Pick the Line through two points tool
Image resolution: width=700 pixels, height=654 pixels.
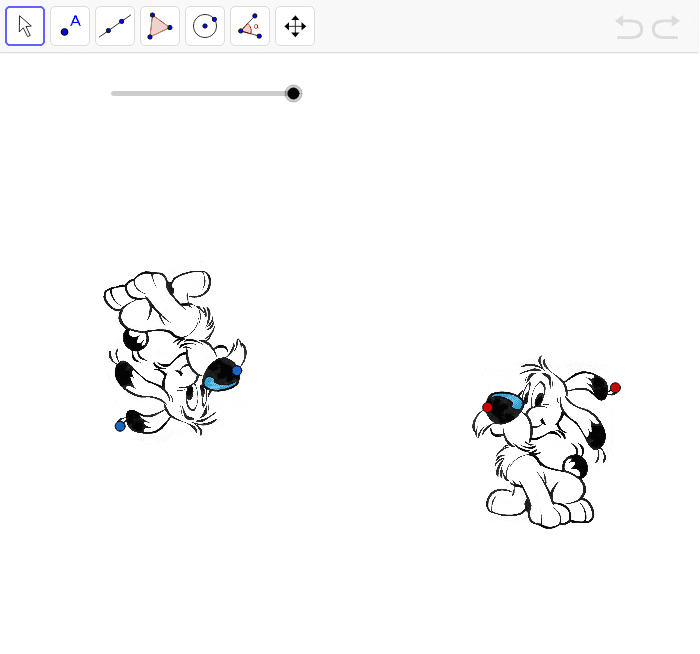pyautogui.click(x=115, y=26)
